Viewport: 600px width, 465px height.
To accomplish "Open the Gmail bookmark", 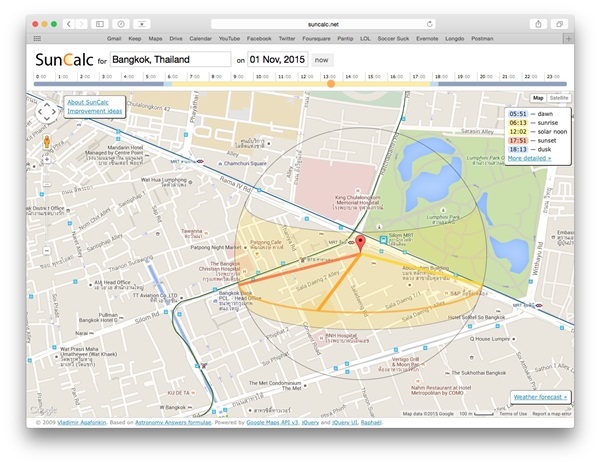I will point(114,39).
